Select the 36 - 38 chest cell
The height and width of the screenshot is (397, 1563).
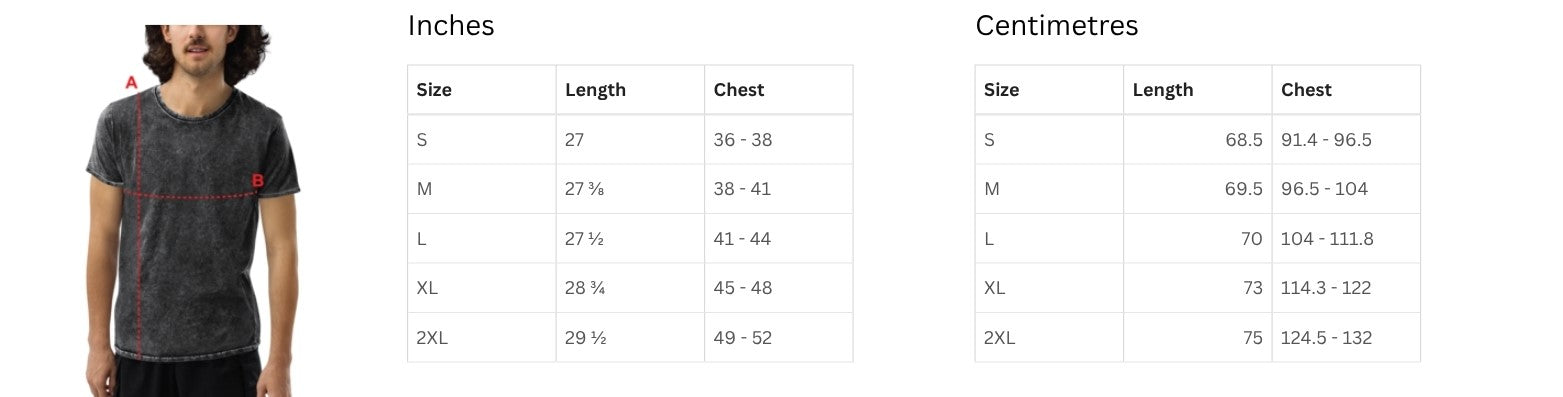click(x=779, y=140)
